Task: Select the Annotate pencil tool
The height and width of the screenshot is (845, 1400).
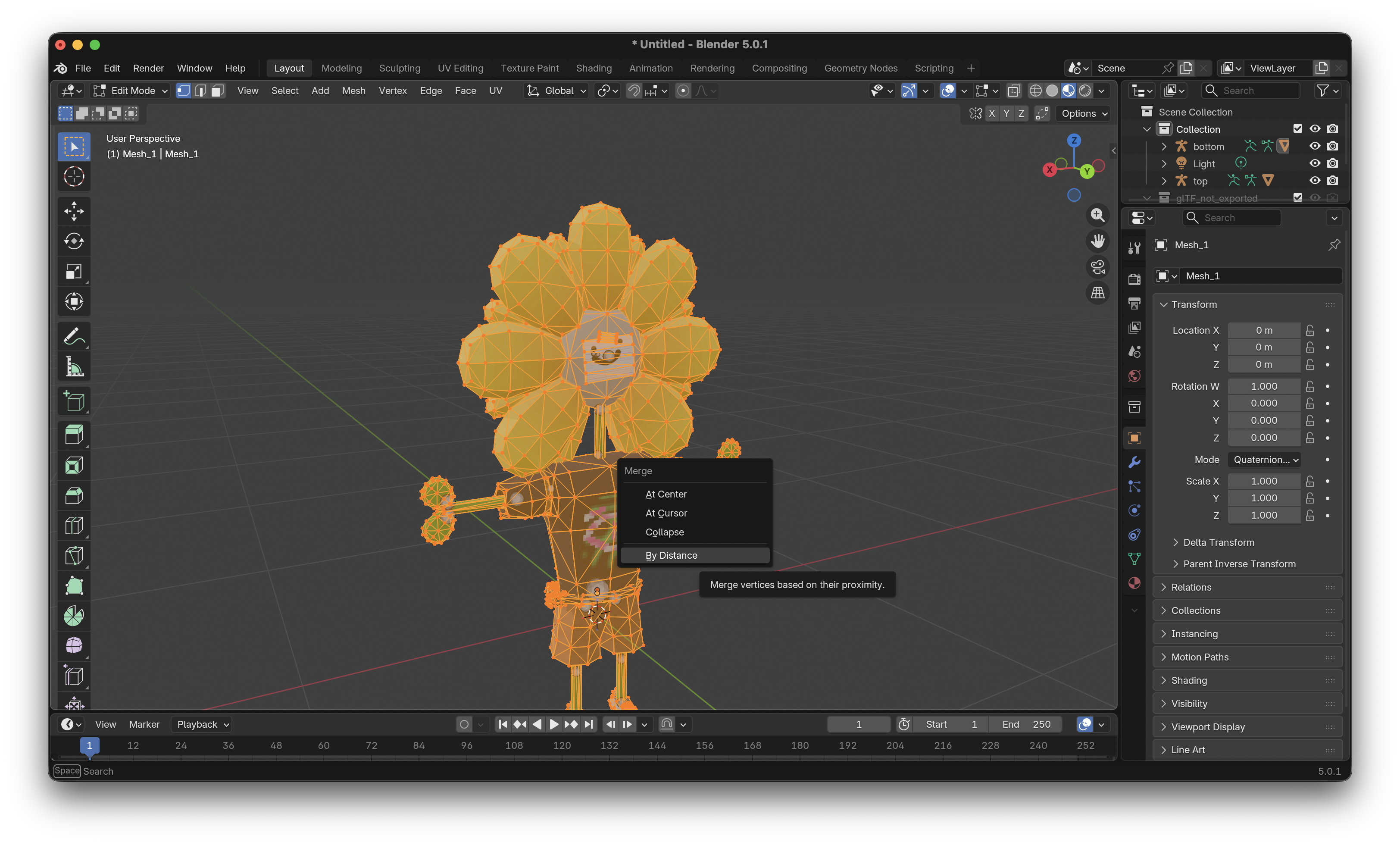Action: pyautogui.click(x=74, y=336)
